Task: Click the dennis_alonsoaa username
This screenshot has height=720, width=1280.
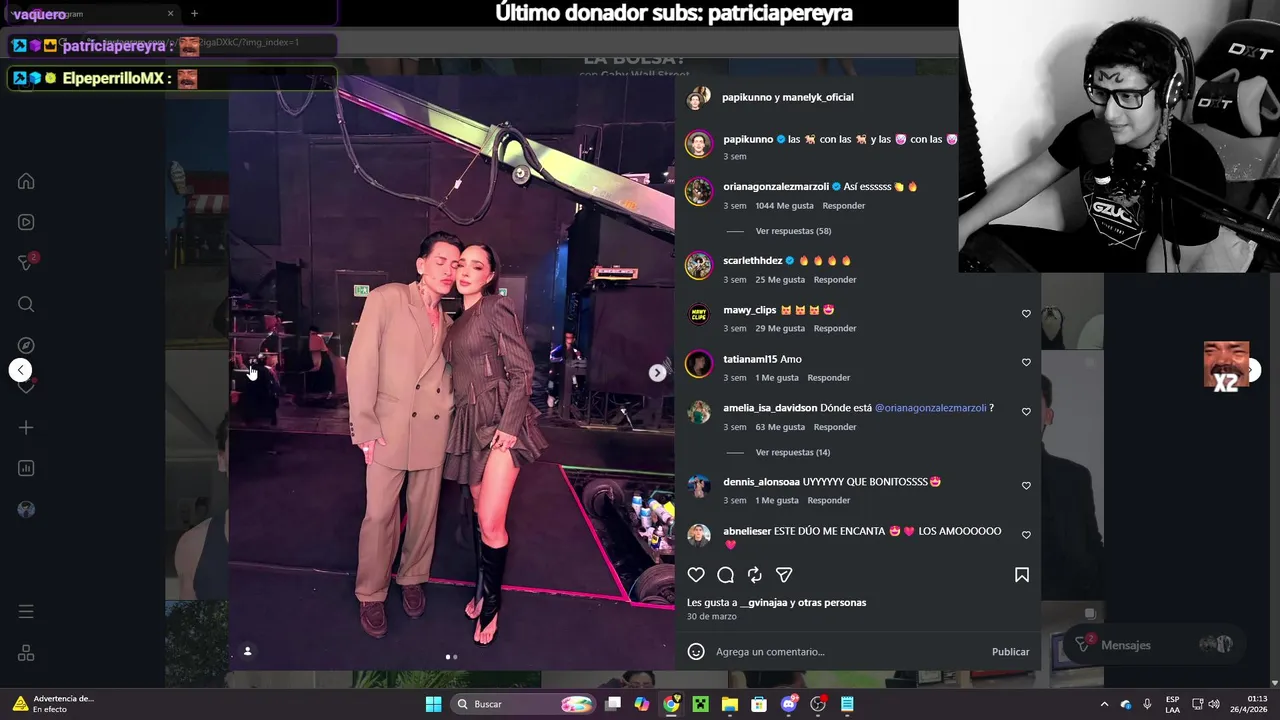Action: click(x=761, y=482)
